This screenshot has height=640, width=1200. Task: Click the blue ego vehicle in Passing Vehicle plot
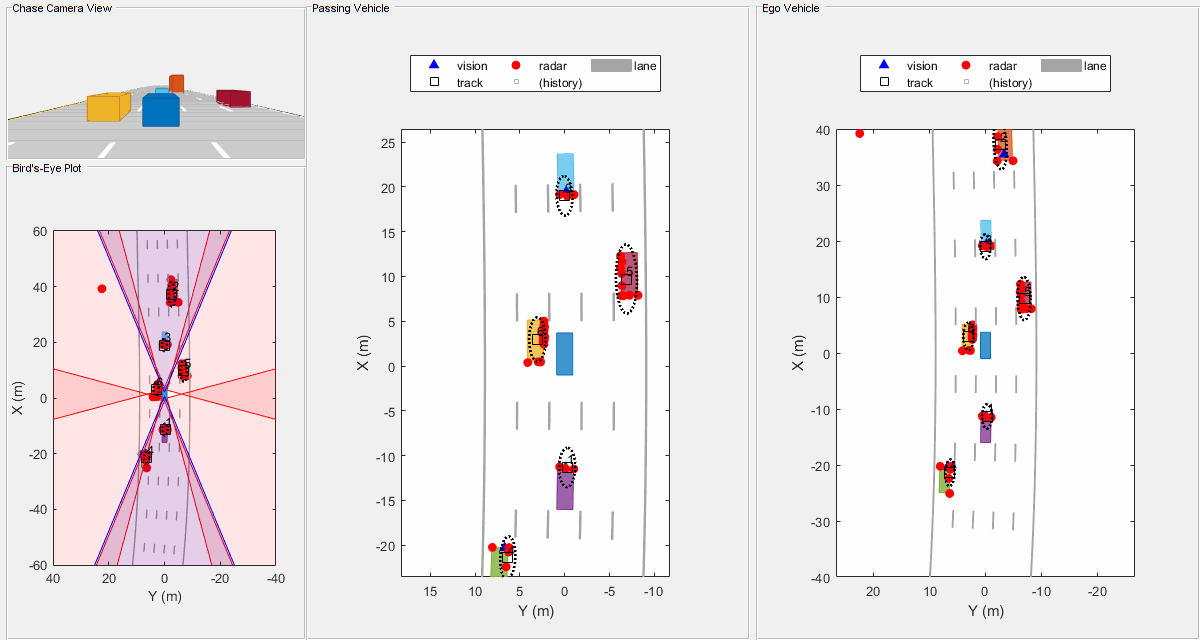564,353
